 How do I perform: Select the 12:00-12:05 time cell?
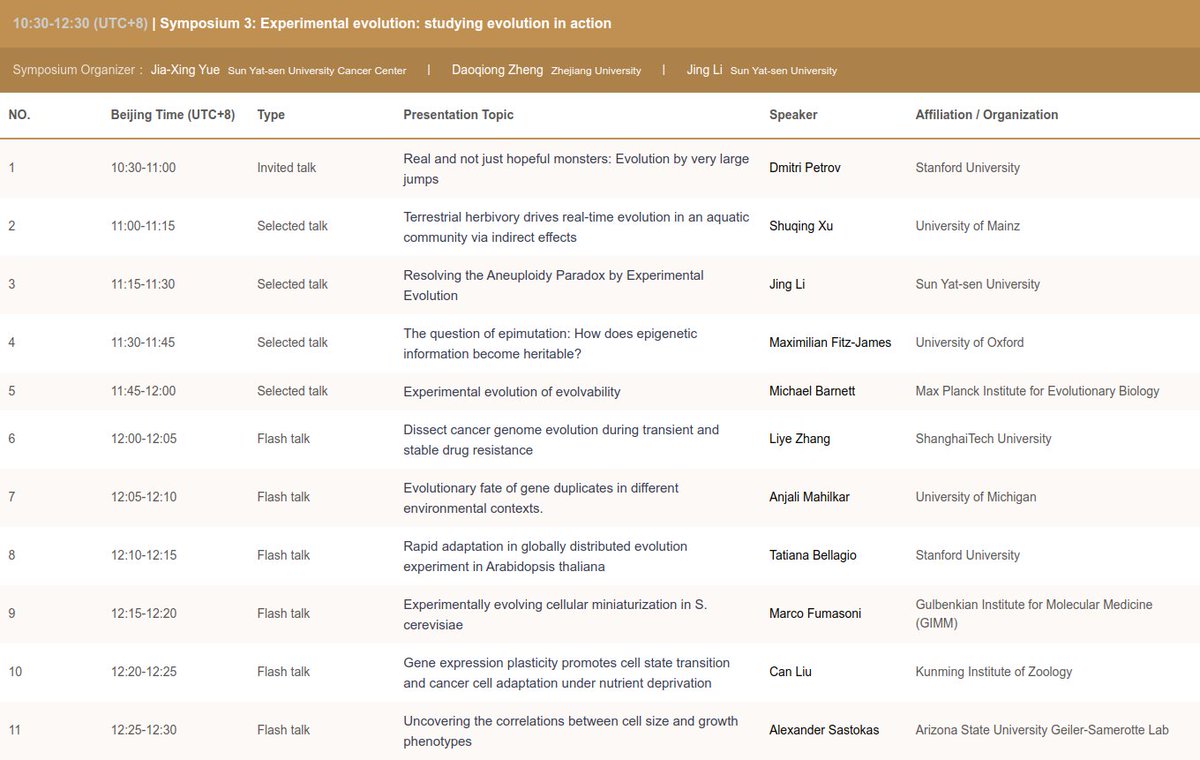tap(143, 439)
